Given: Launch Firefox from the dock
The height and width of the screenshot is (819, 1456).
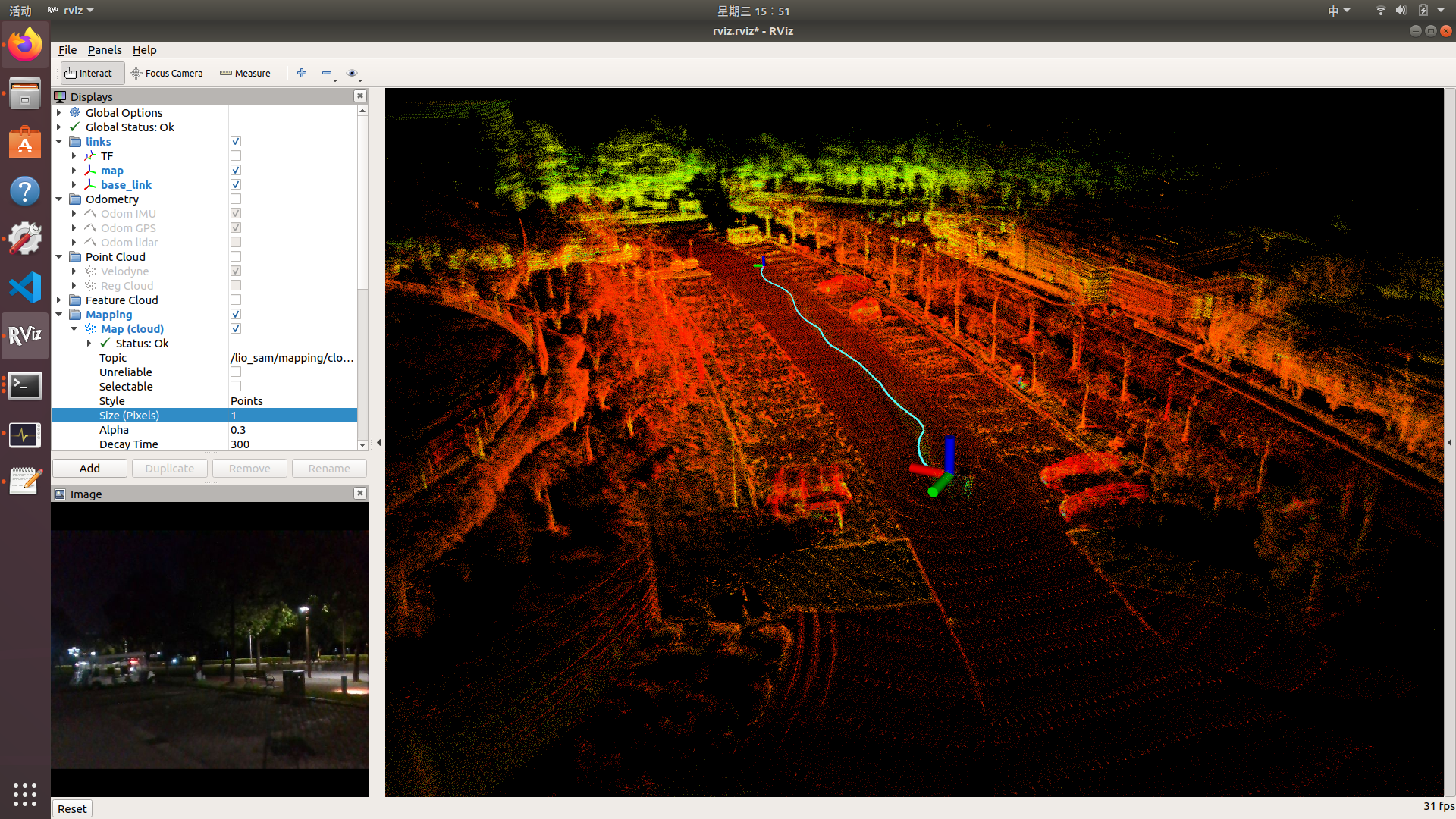Looking at the screenshot, I should [x=25, y=45].
